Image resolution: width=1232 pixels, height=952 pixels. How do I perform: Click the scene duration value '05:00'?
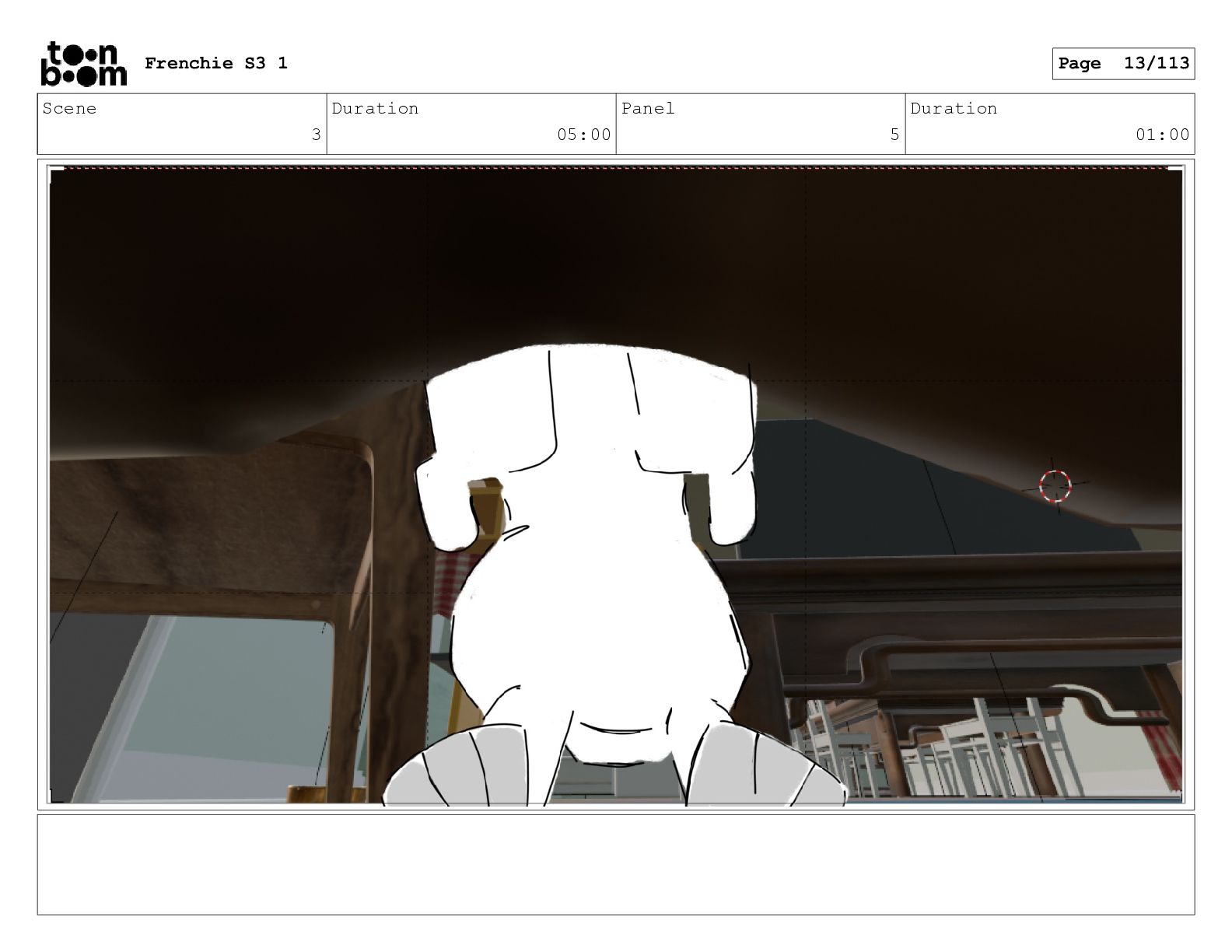(584, 135)
